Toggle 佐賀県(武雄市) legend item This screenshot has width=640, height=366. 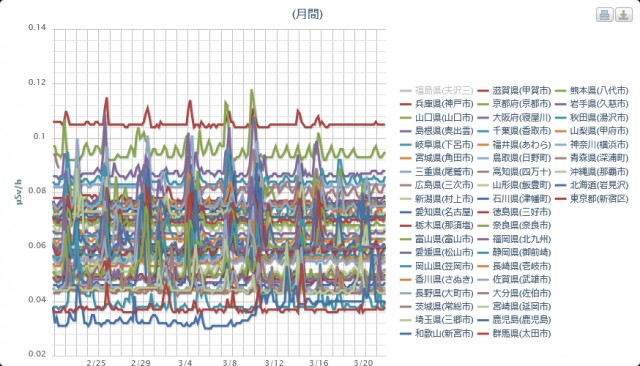coord(514,279)
